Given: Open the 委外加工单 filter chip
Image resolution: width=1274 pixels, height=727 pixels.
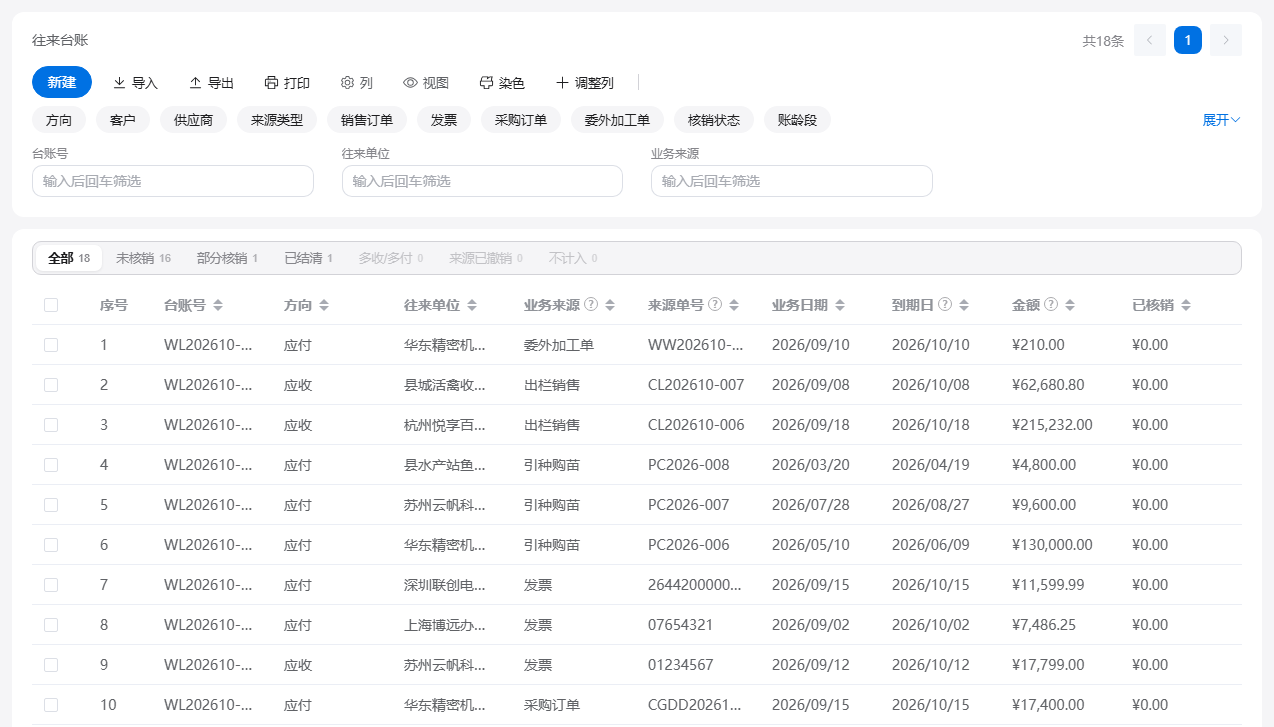Looking at the screenshot, I should pos(618,120).
